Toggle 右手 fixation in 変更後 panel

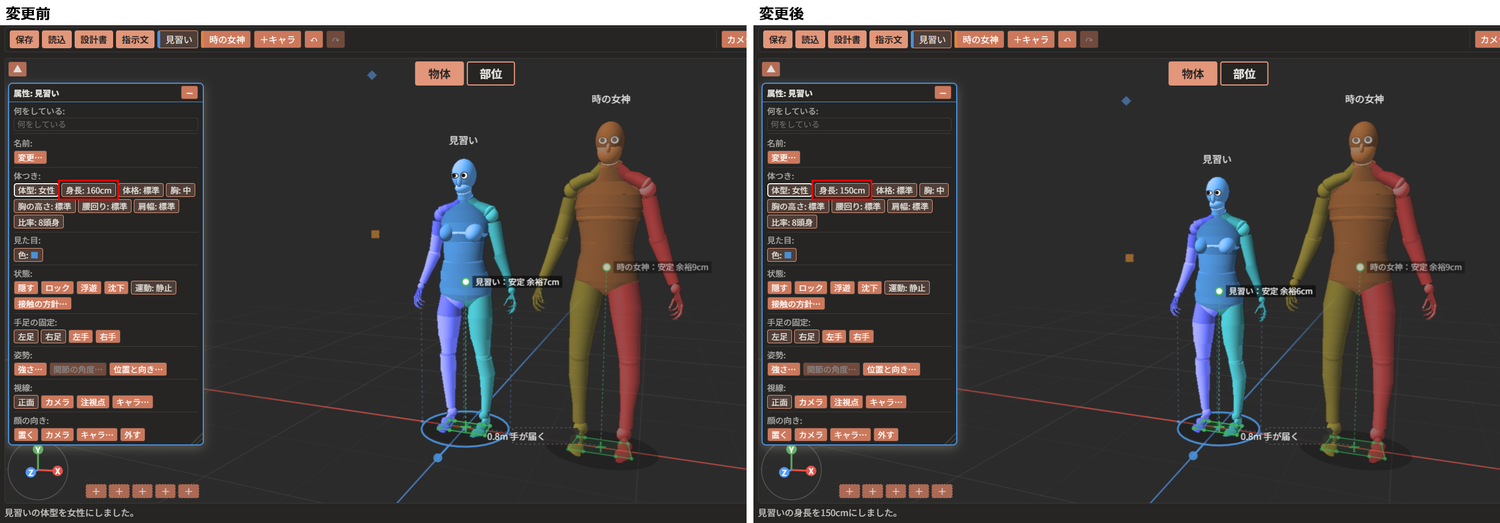point(861,337)
